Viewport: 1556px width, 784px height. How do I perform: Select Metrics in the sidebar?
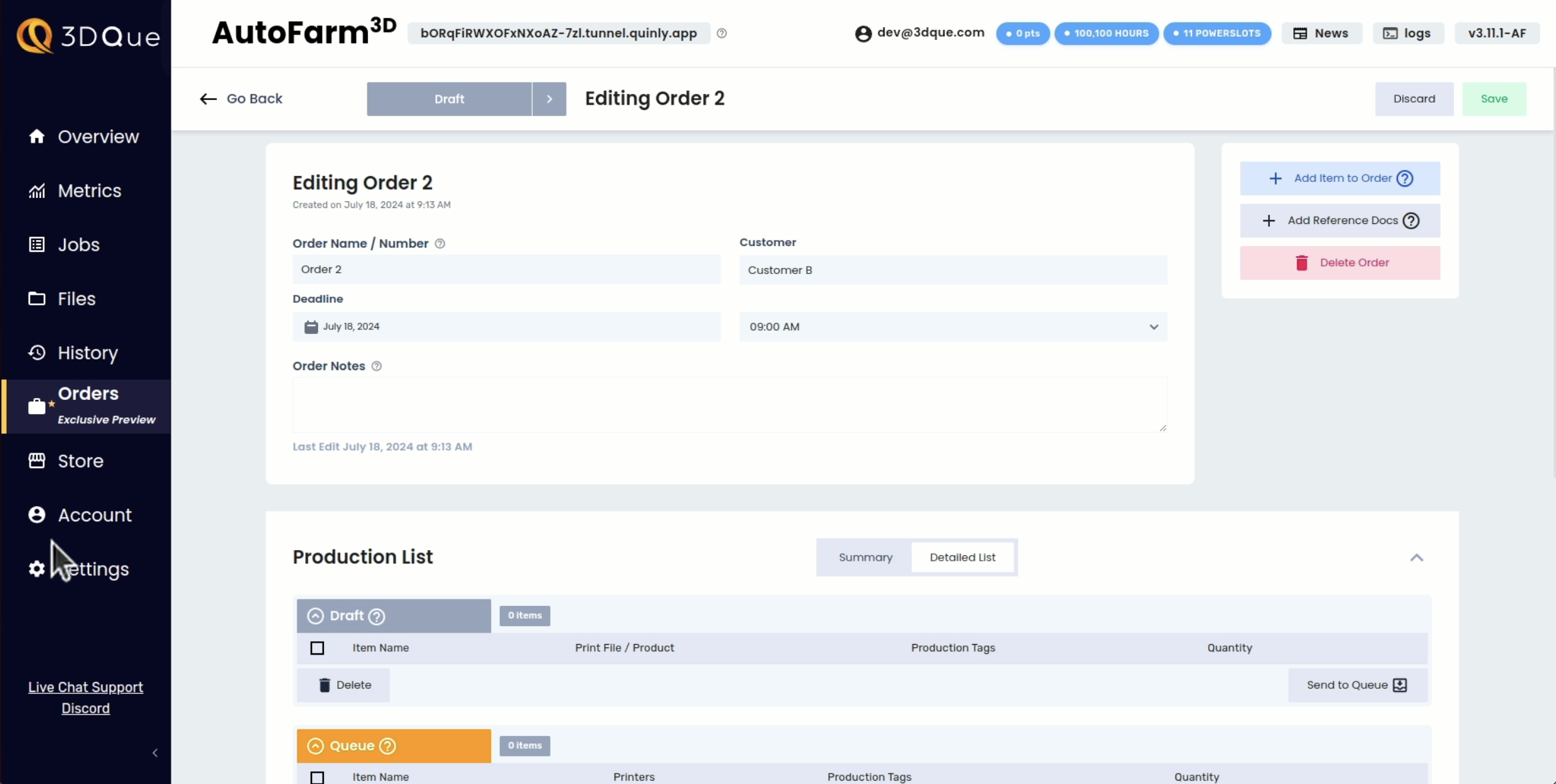click(x=89, y=191)
